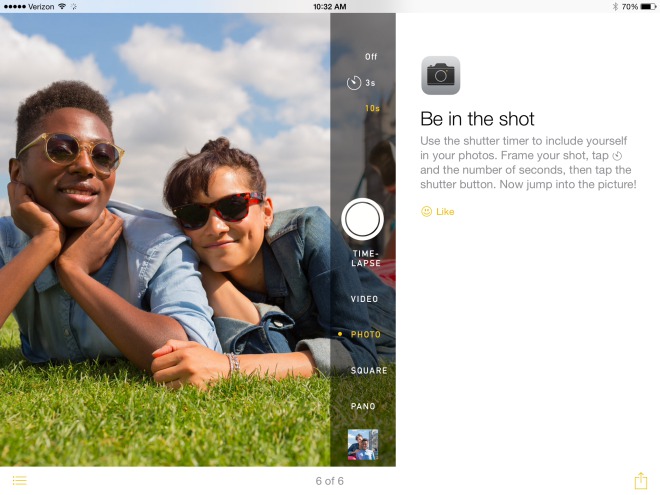
Task: Select the 3s timer option
Action: click(x=370, y=83)
